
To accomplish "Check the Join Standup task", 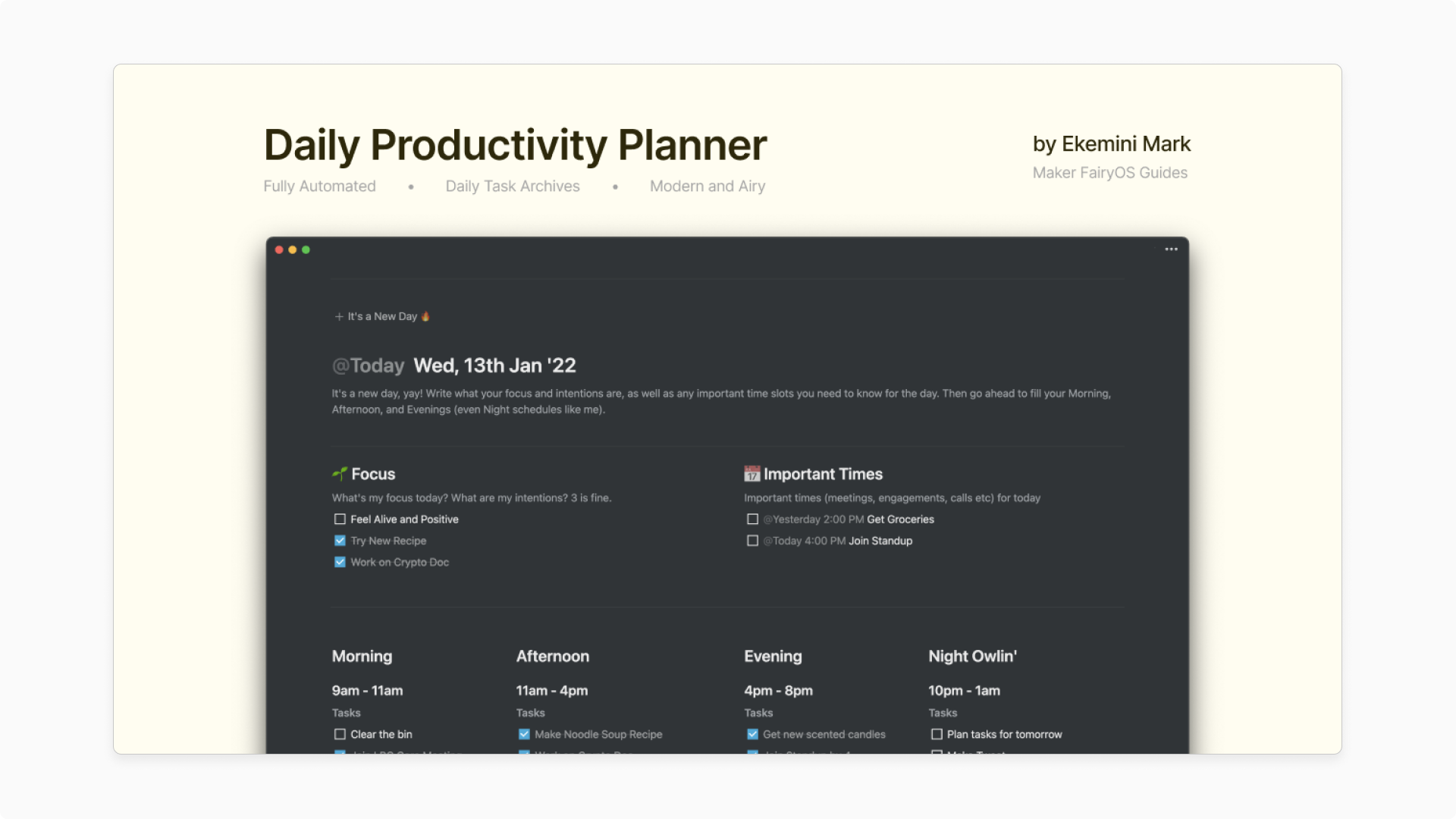I will [x=752, y=540].
